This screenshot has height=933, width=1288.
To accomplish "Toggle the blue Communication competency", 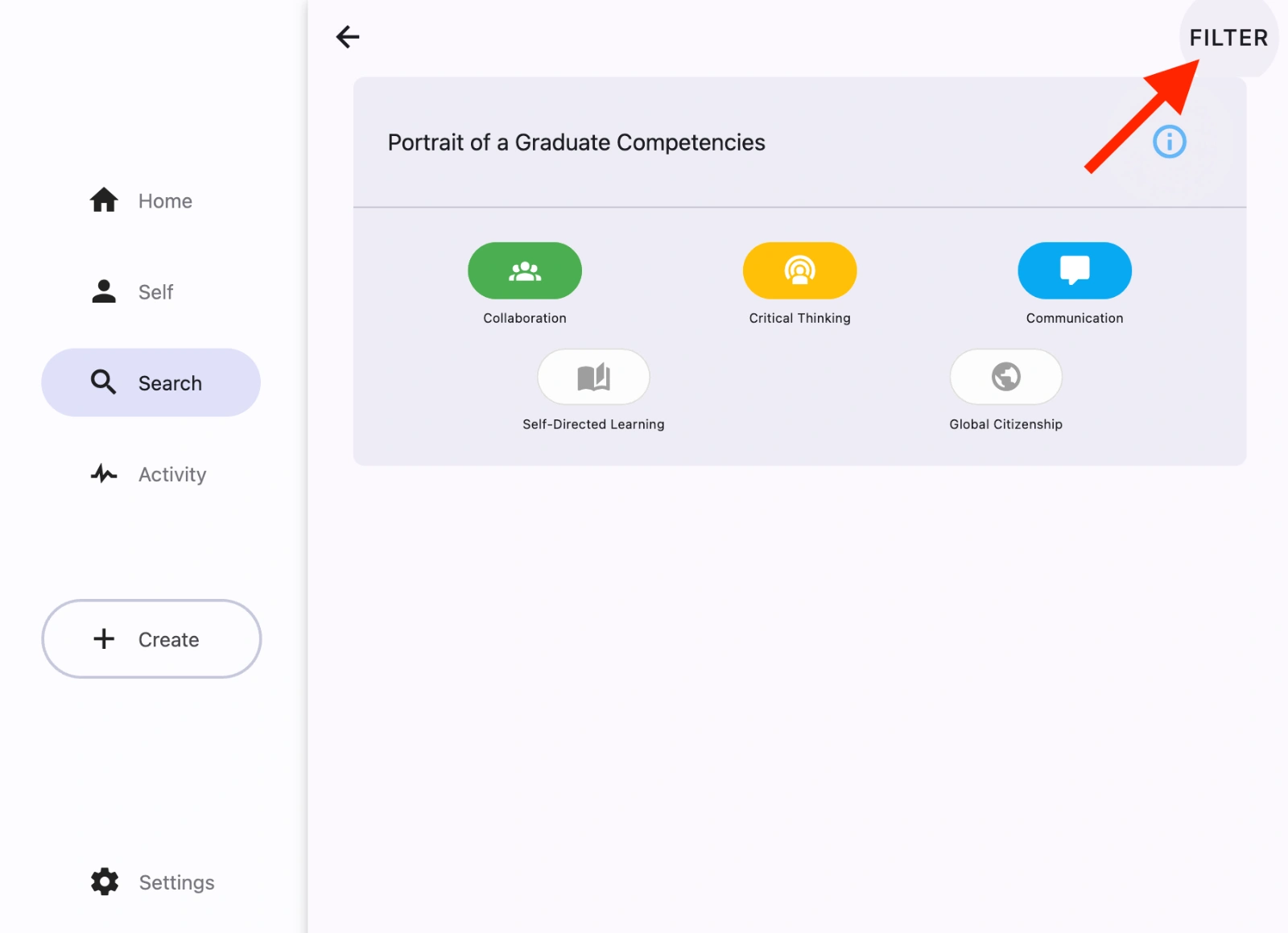I will point(1075,270).
